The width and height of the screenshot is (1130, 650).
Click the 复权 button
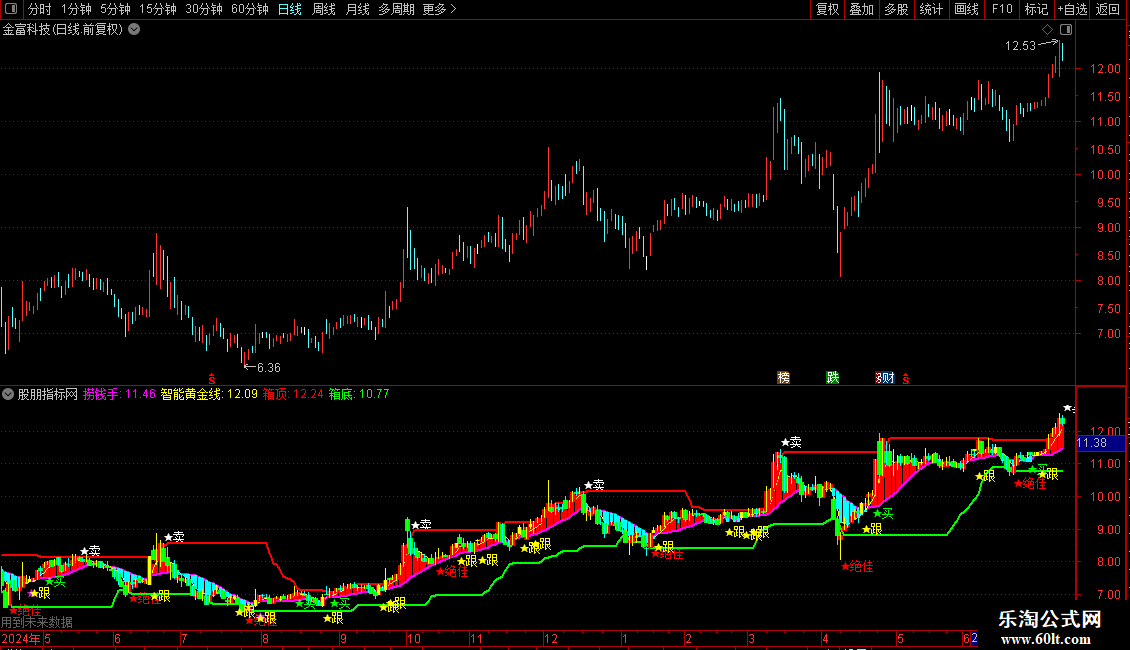(827, 9)
